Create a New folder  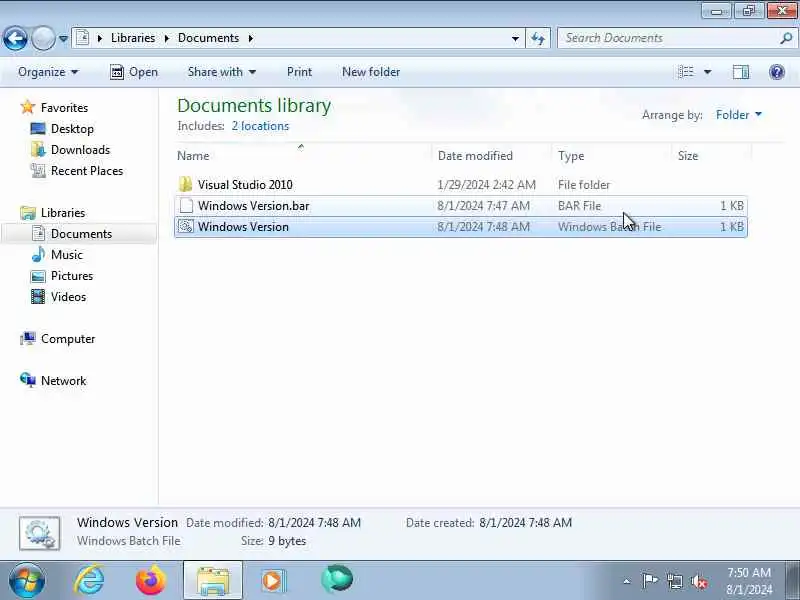pyautogui.click(x=371, y=72)
